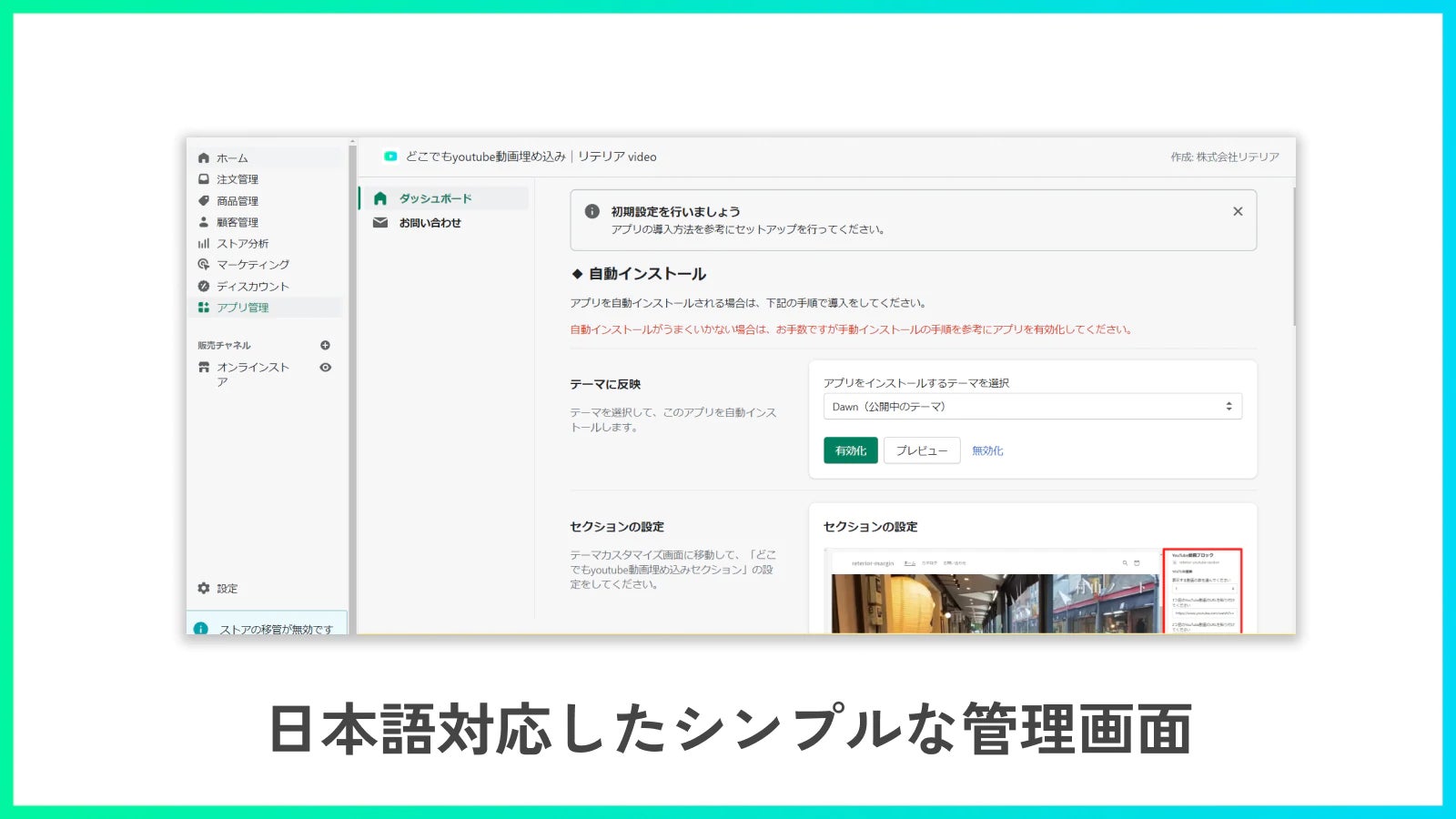Click the どこでもyoutube動画埋め込み app title
Image resolution: width=1456 pixels, height=819 pixels.
[531, 157]
